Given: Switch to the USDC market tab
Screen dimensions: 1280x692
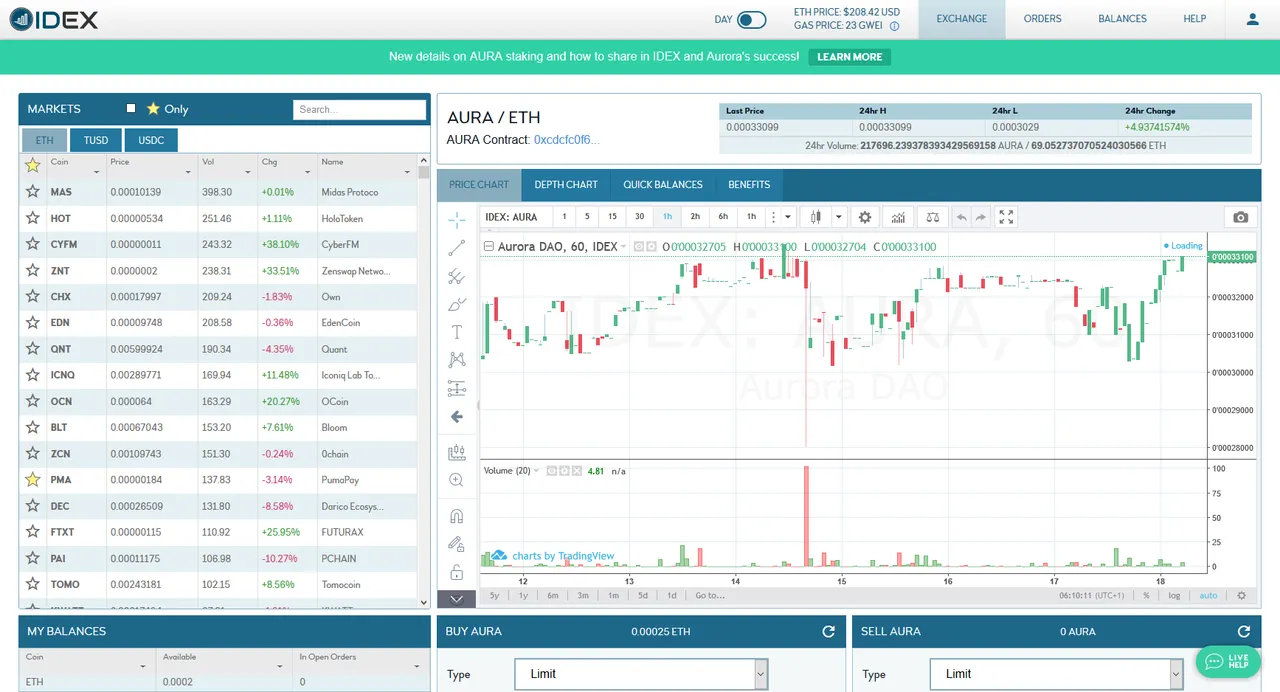Looking at the screenshot, I should (x=151, y=140).
